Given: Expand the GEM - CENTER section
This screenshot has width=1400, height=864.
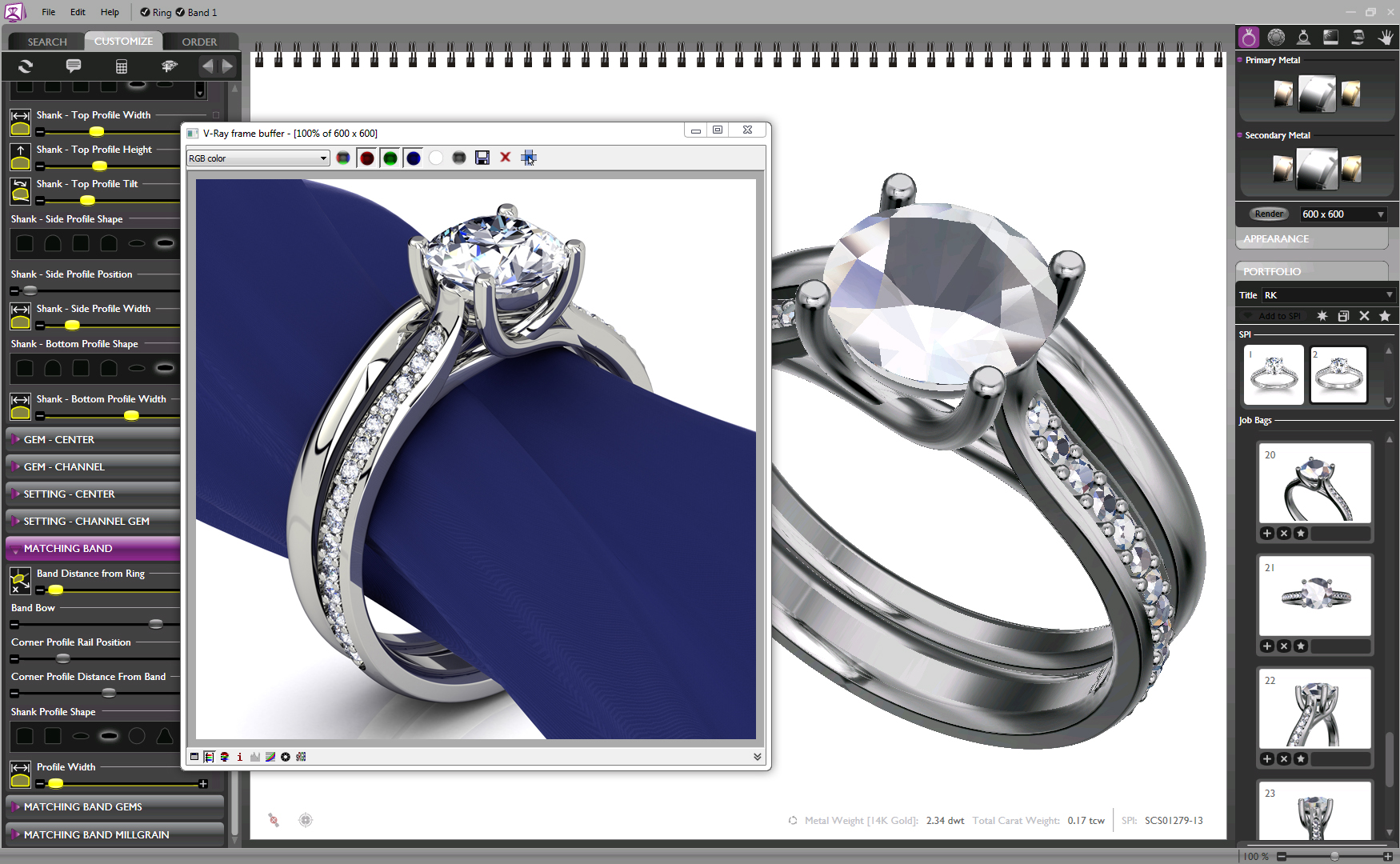Looking at the screenshot, I should point(59,440).
